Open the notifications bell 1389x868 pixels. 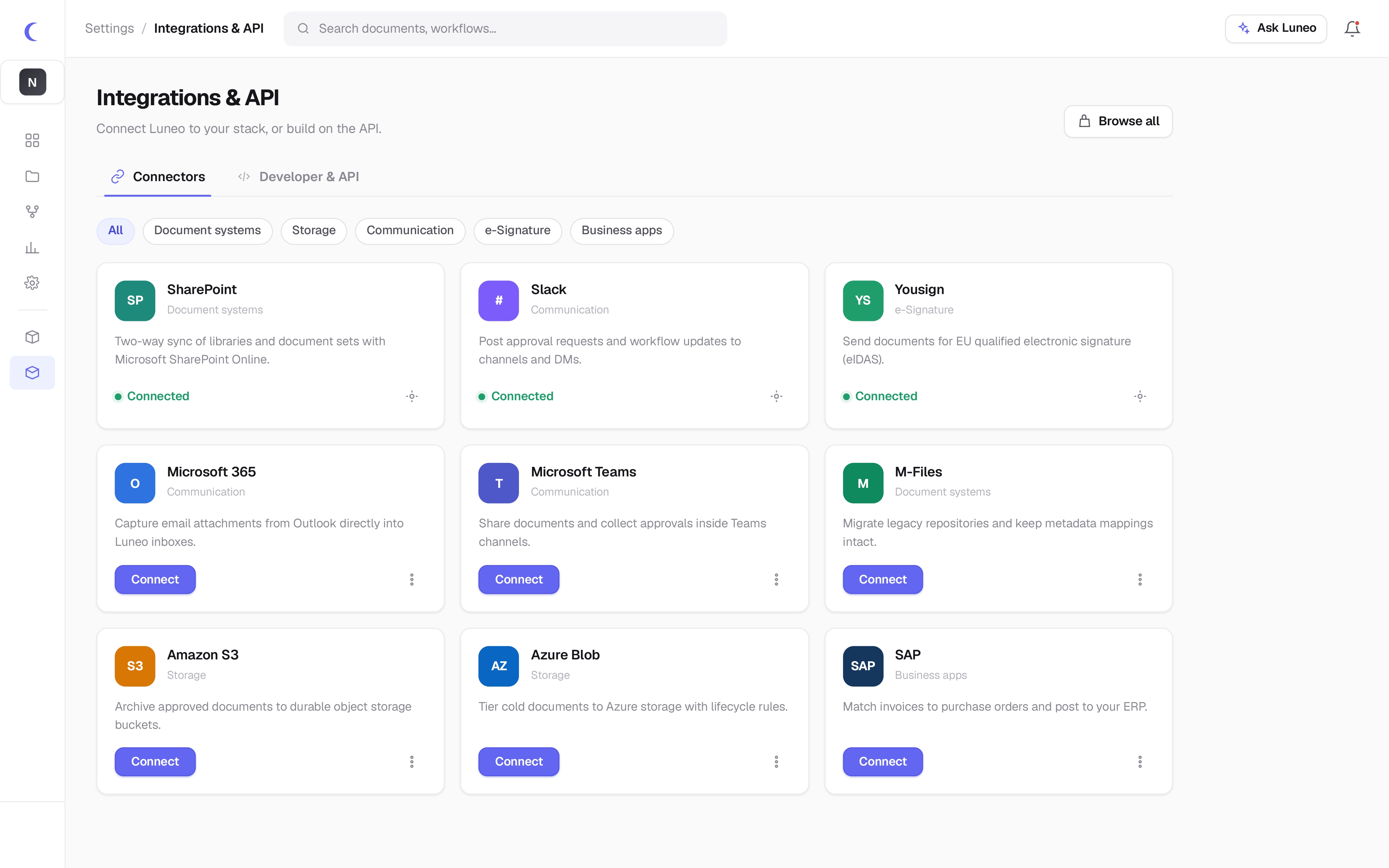point(1352,28)
